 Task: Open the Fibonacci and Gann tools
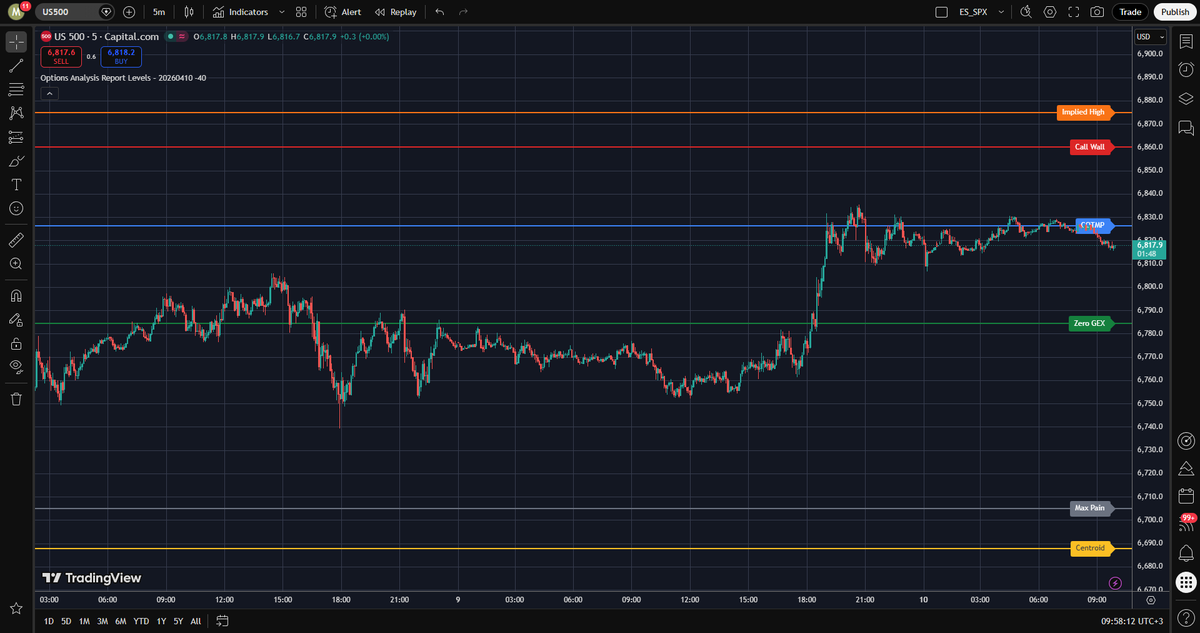pos(16,90)
